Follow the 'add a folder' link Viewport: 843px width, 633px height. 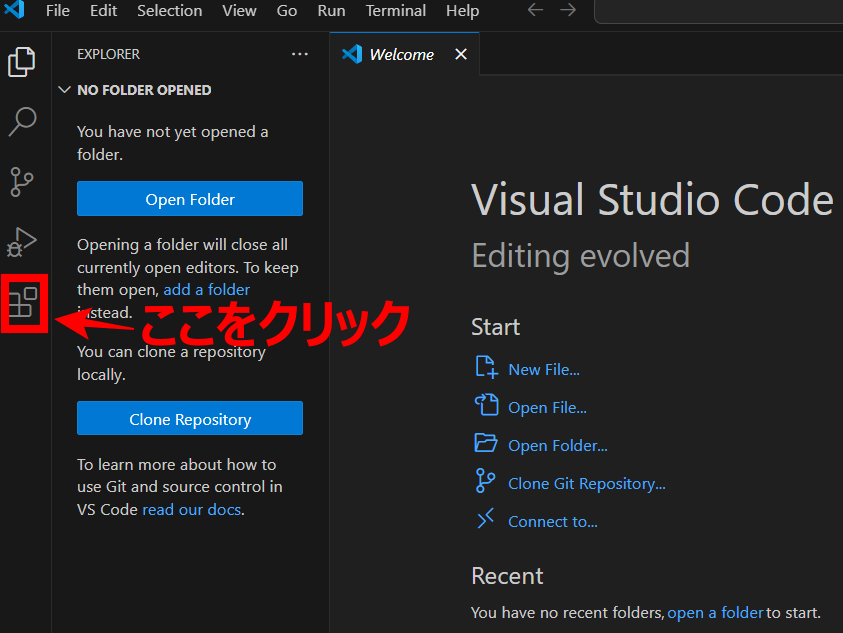click(x=206, y=289)
